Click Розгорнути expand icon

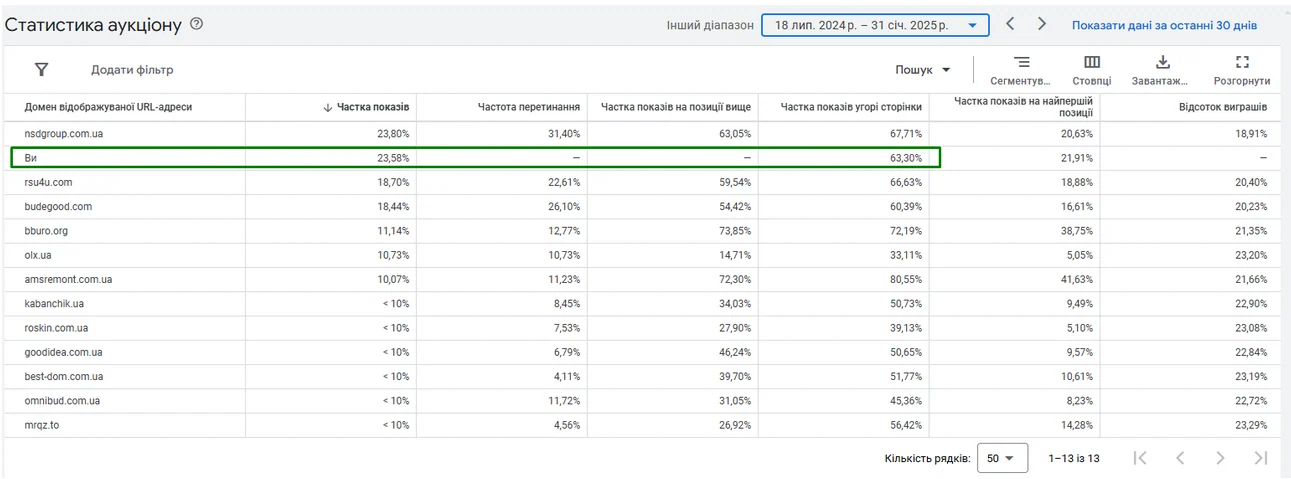(1243, 62)
